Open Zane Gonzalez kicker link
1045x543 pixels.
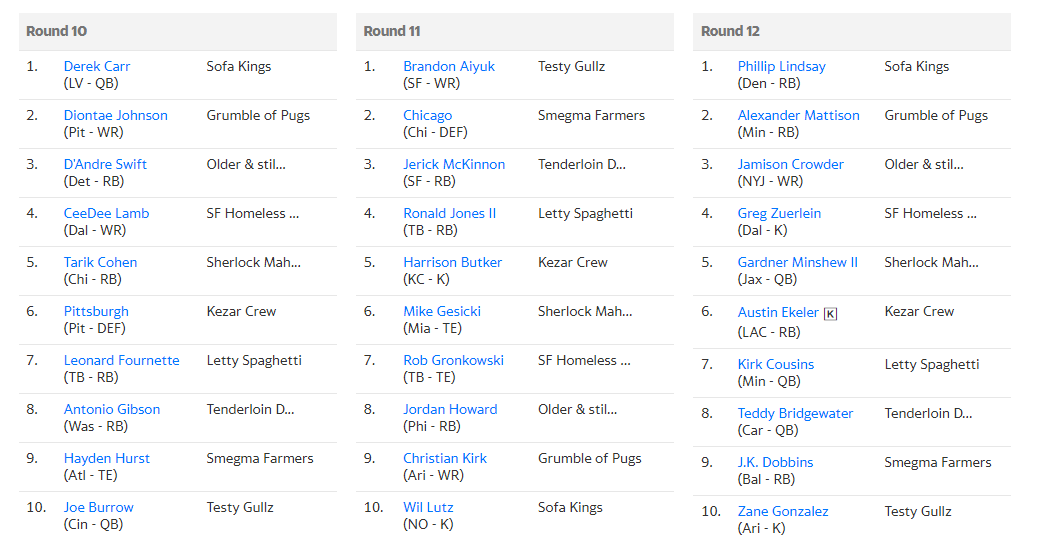(783, 512)
